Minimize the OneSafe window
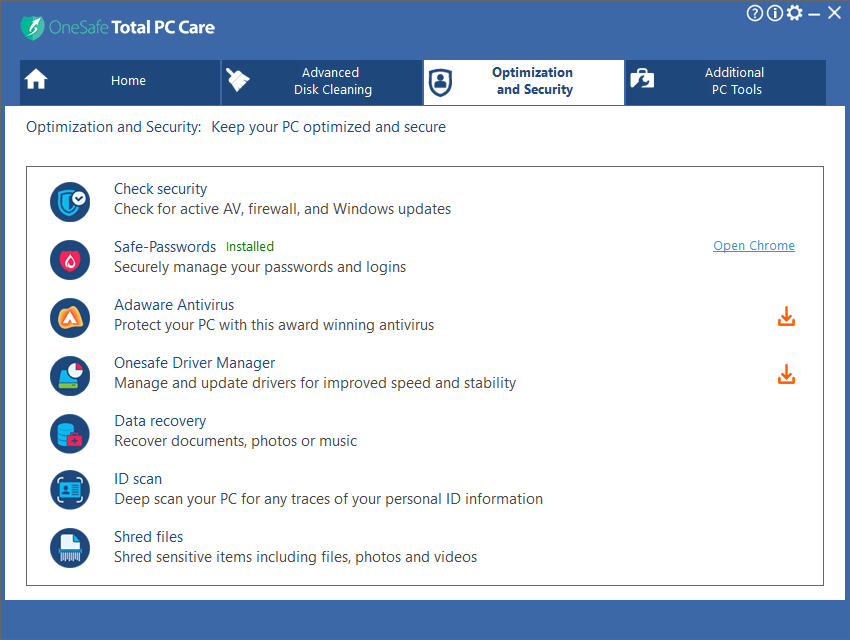850x640 pixels. point(814,14)
